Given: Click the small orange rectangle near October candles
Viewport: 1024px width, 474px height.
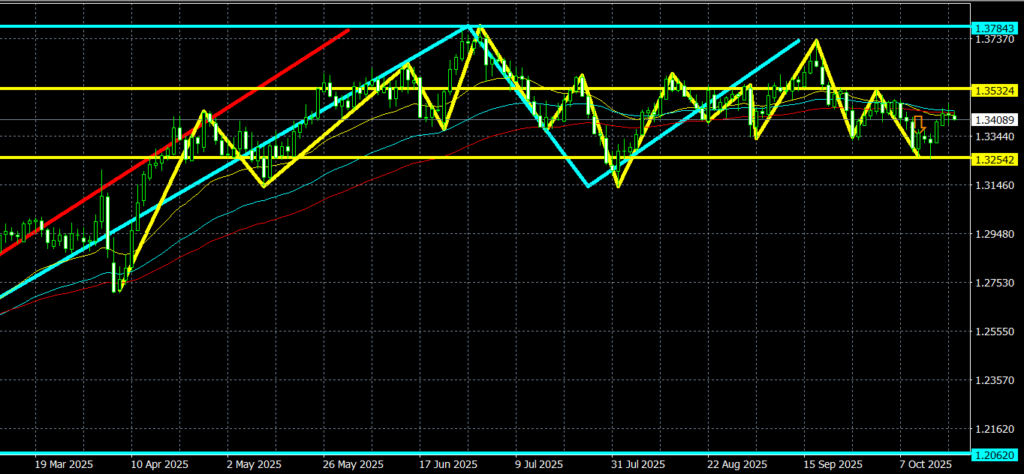Looking at the screenshot, I should [x=918, y=122].
